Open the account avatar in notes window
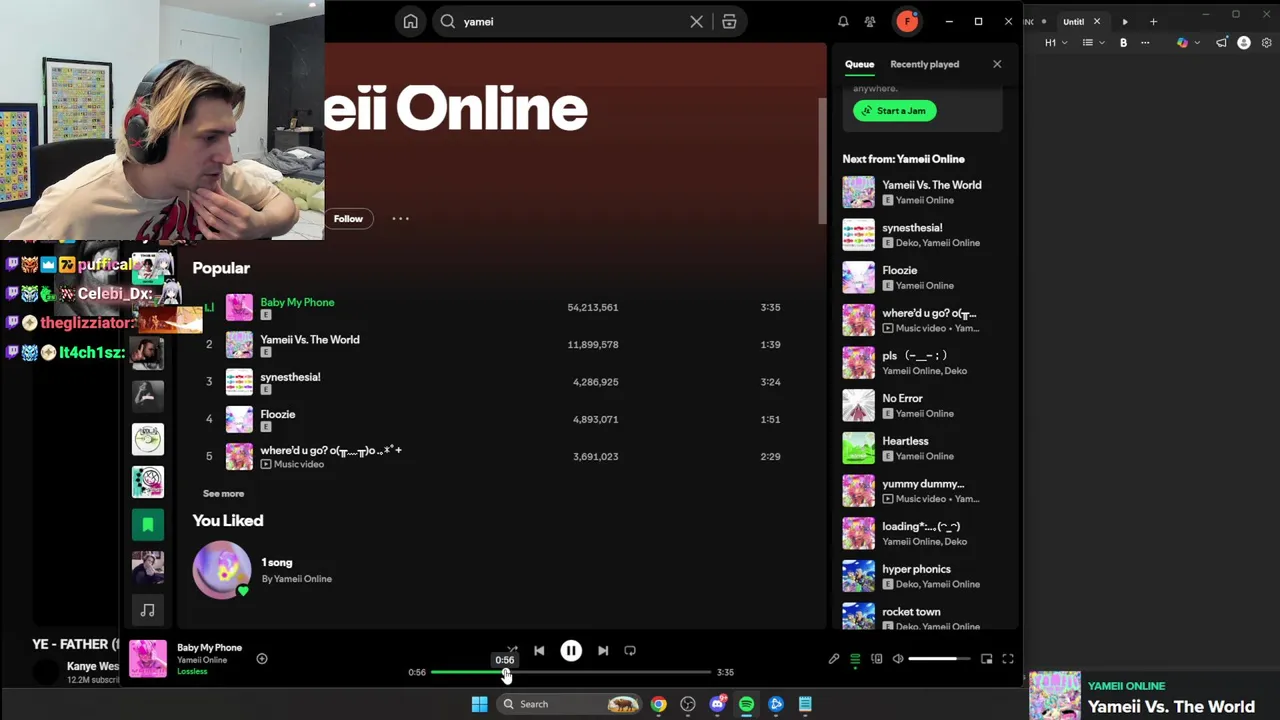This screenshot has height=720, width=1280. tap(1244, 43)
